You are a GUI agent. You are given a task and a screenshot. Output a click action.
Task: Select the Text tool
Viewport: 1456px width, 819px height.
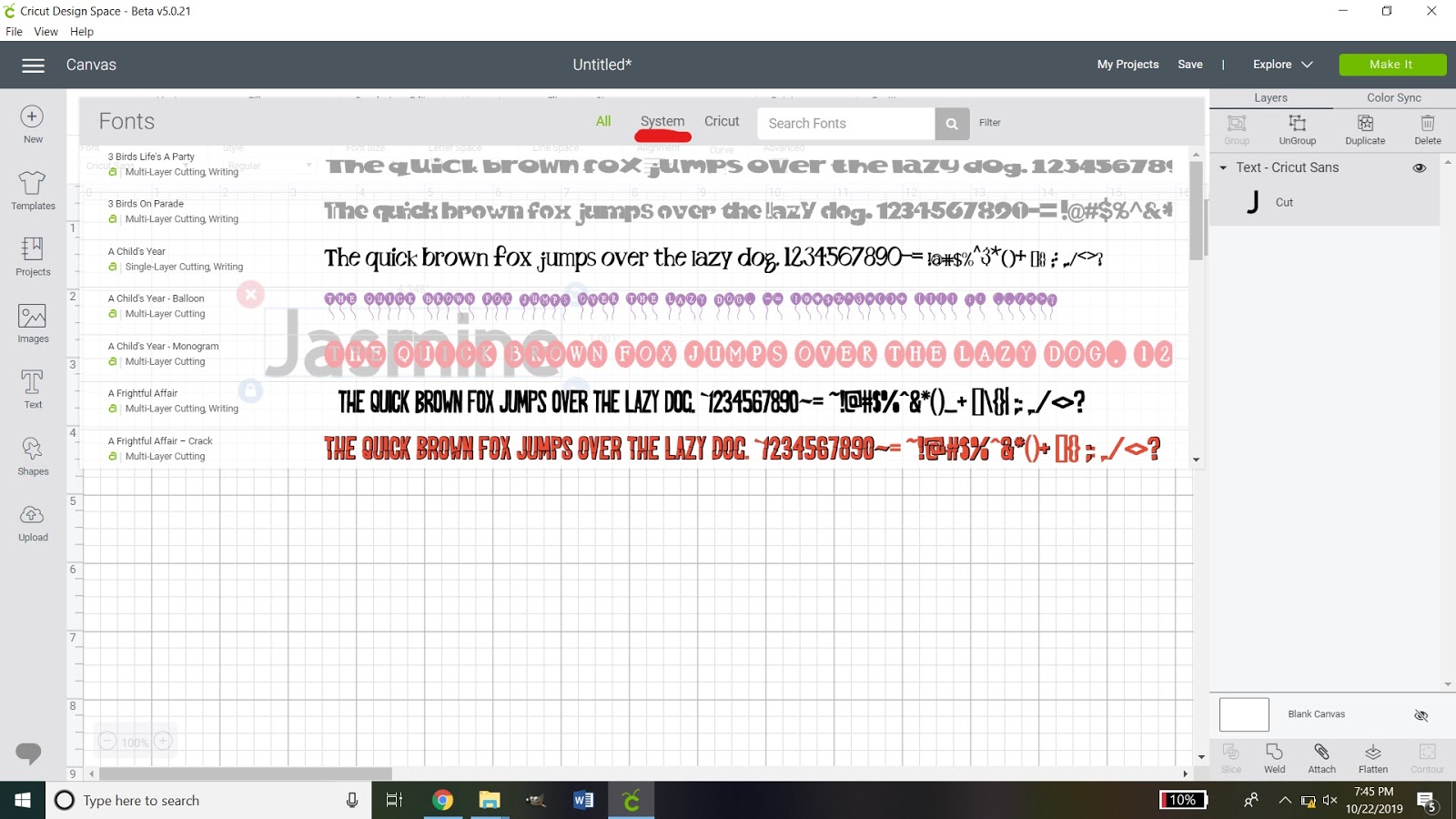pyautogui.click(x=33, y=389)
